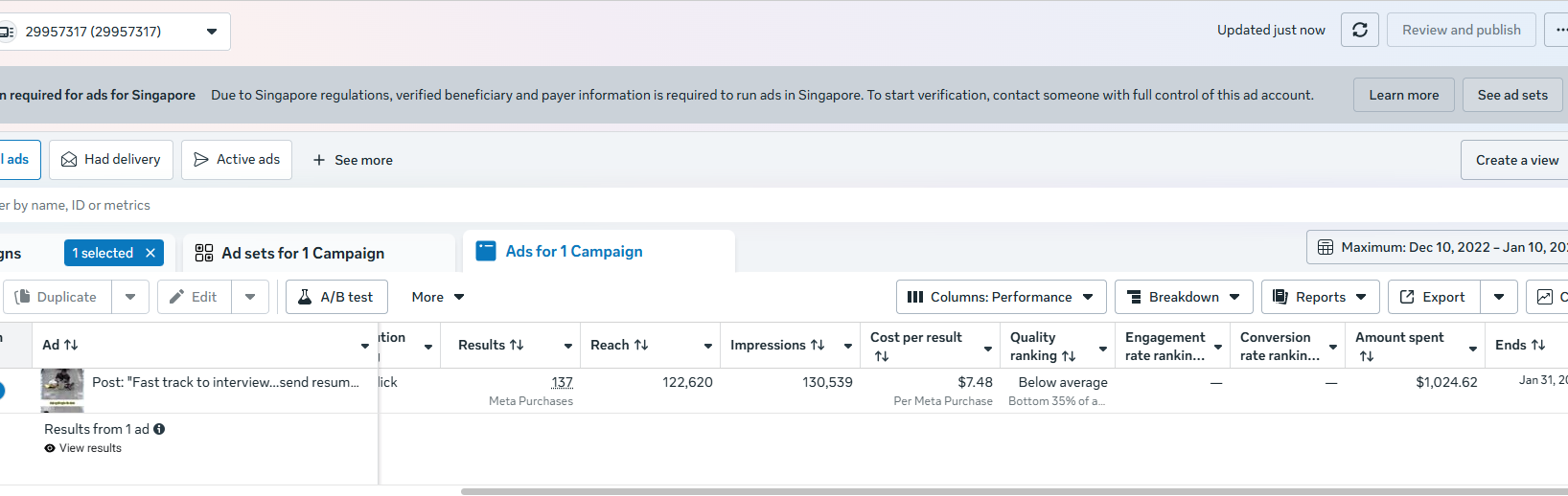
Task: Click the Create a view button
Action: coord(1516,160)
